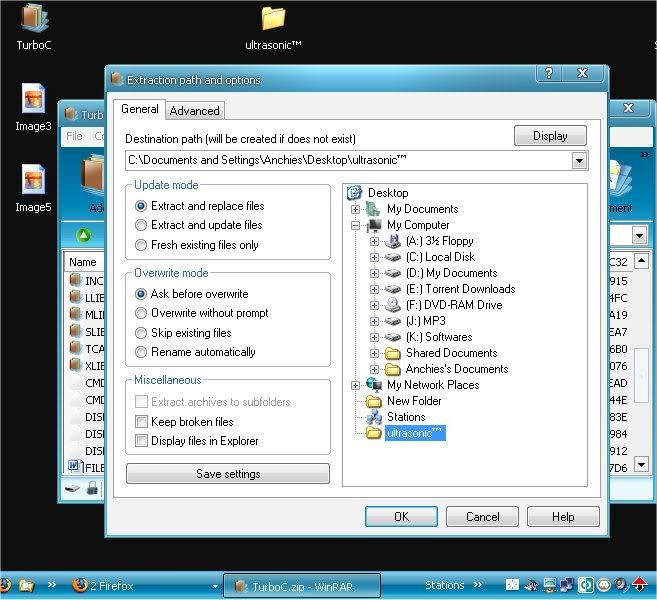Select (J:) MP3 drive in tree

click(x=426, y=321)
